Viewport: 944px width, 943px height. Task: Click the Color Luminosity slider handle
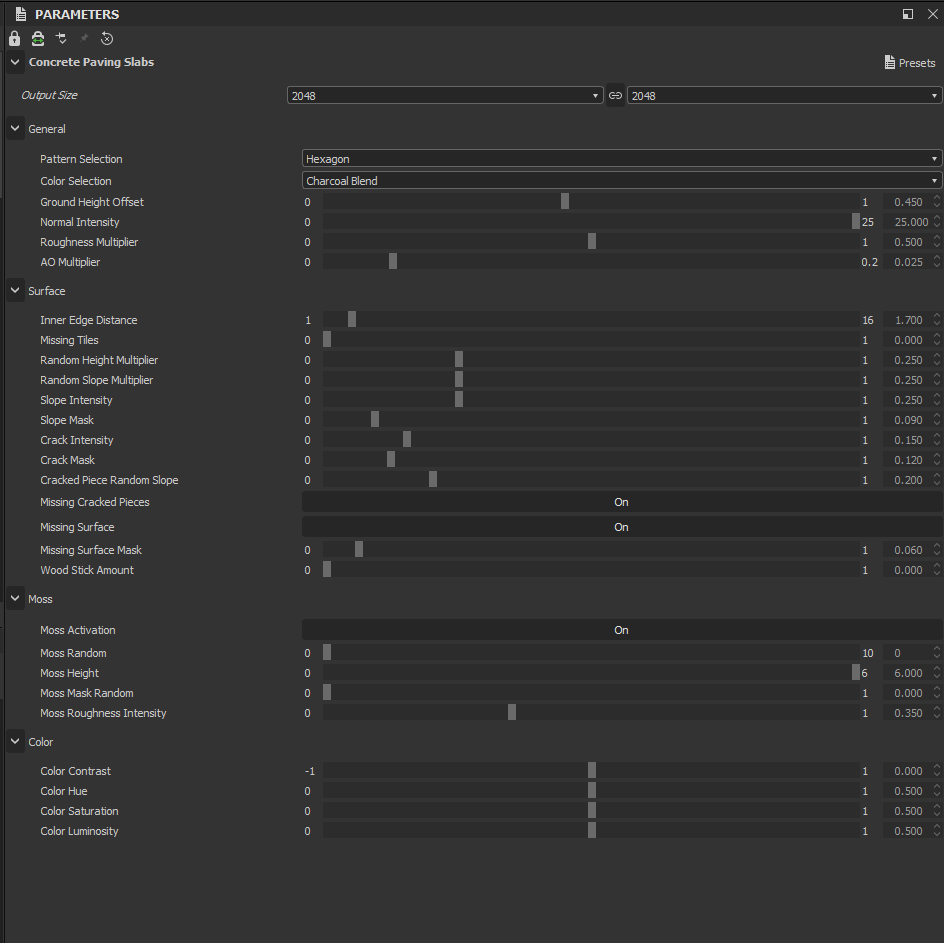pyautogui.click(x=592, y=830)
